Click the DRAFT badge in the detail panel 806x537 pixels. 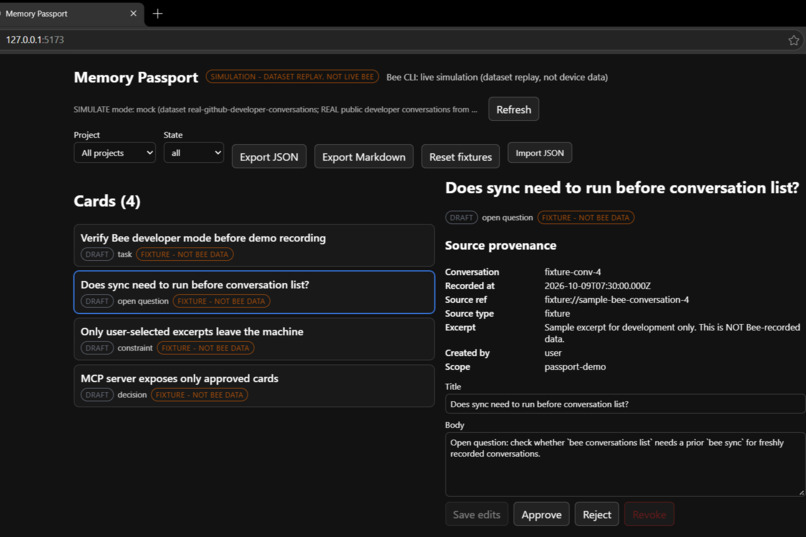[461, 217]
